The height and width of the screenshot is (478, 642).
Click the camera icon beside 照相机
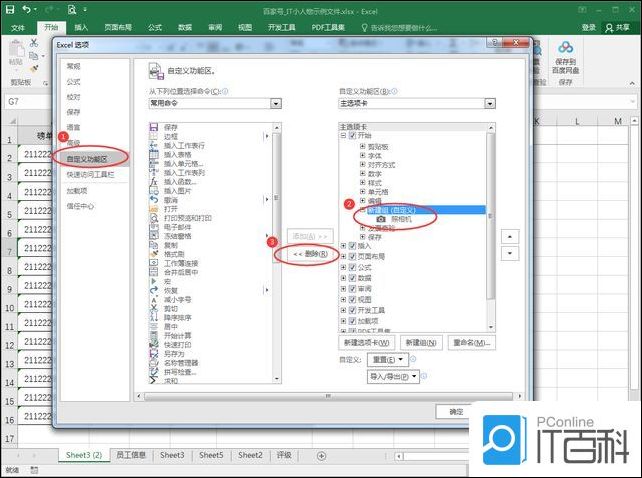(x=381, y=219)
